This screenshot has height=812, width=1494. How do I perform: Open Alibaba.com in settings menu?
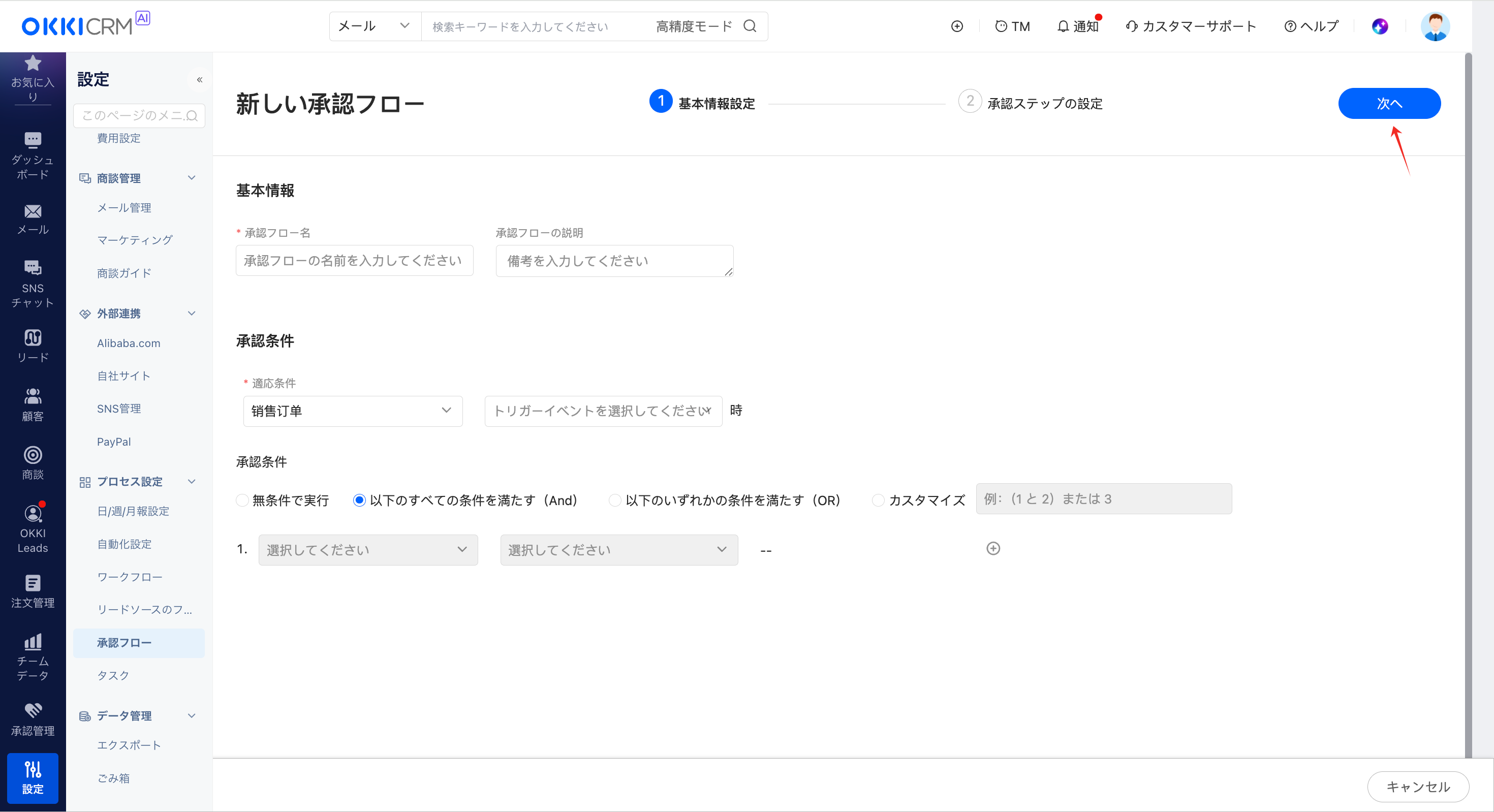tap(128, 343)
